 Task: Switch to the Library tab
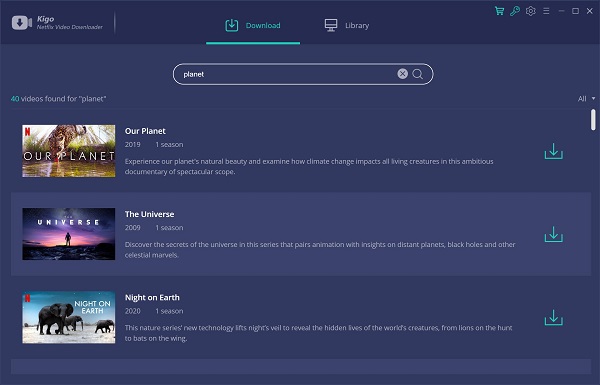(347, 25)
